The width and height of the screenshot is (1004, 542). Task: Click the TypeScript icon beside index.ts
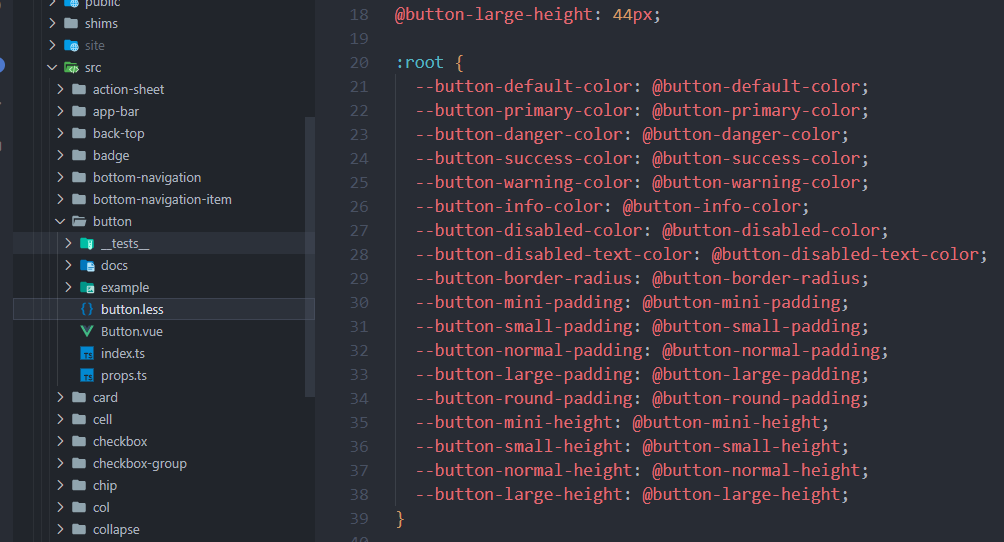point(86,353)
